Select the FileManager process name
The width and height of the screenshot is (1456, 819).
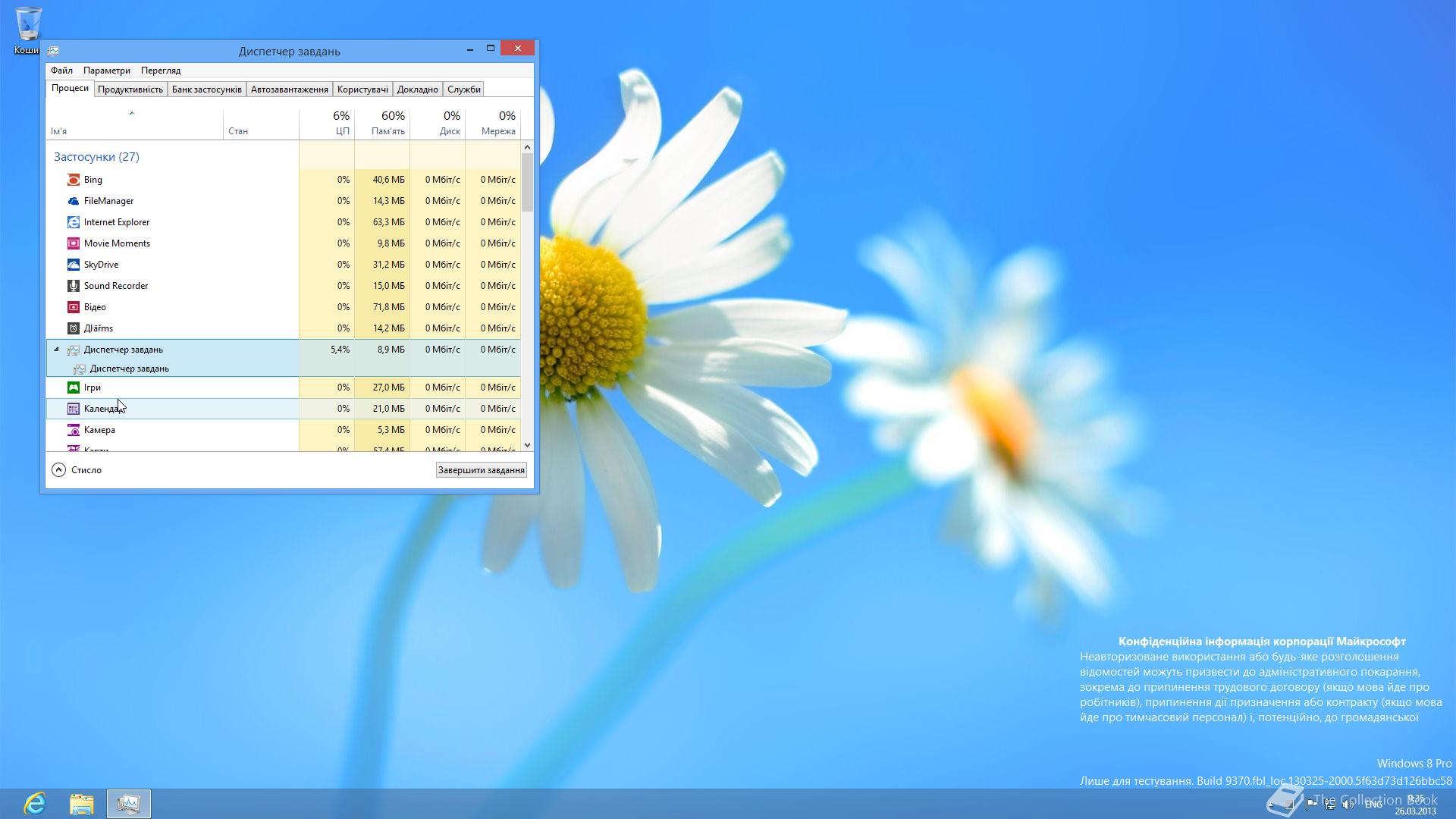tap(108, 201)
